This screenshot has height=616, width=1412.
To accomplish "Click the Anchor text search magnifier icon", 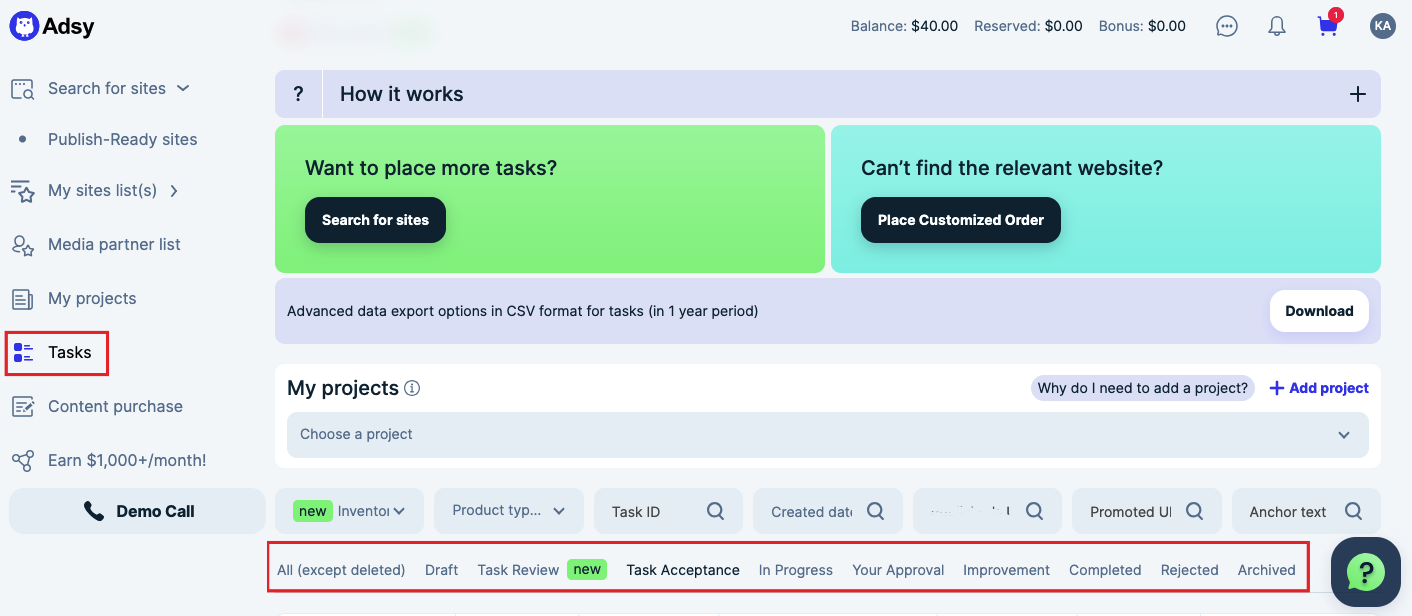I will click(x=1353, y=511).
